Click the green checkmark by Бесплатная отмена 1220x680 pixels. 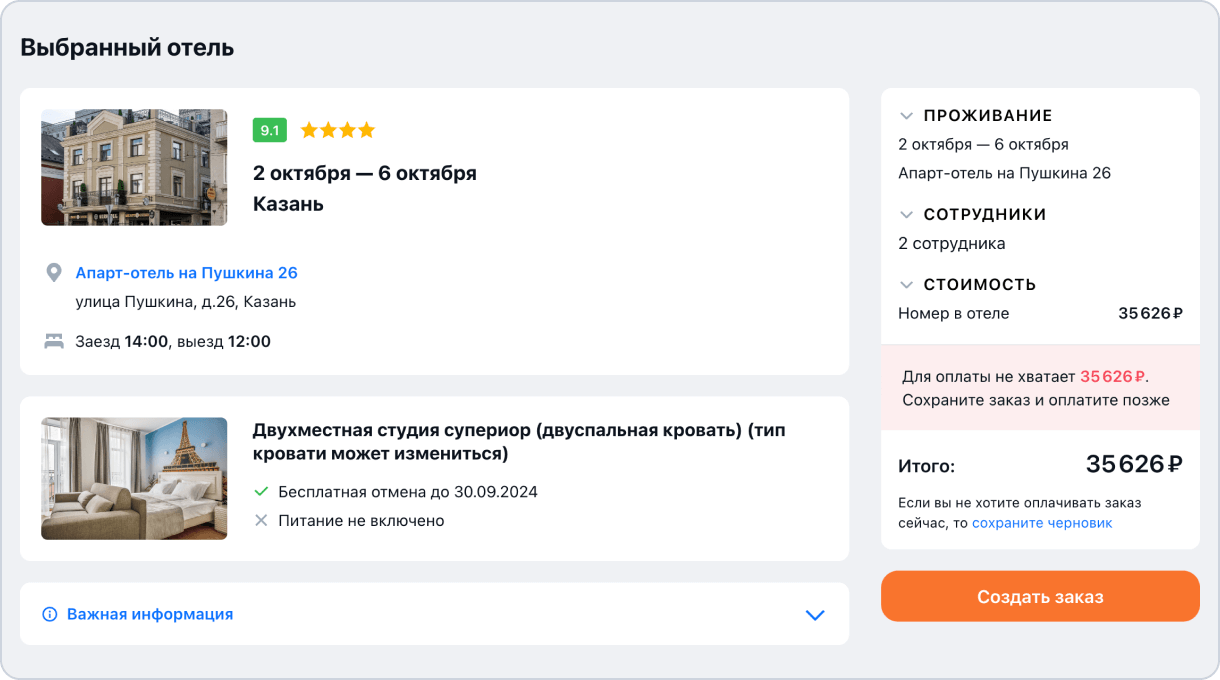[x=261, y=492]
